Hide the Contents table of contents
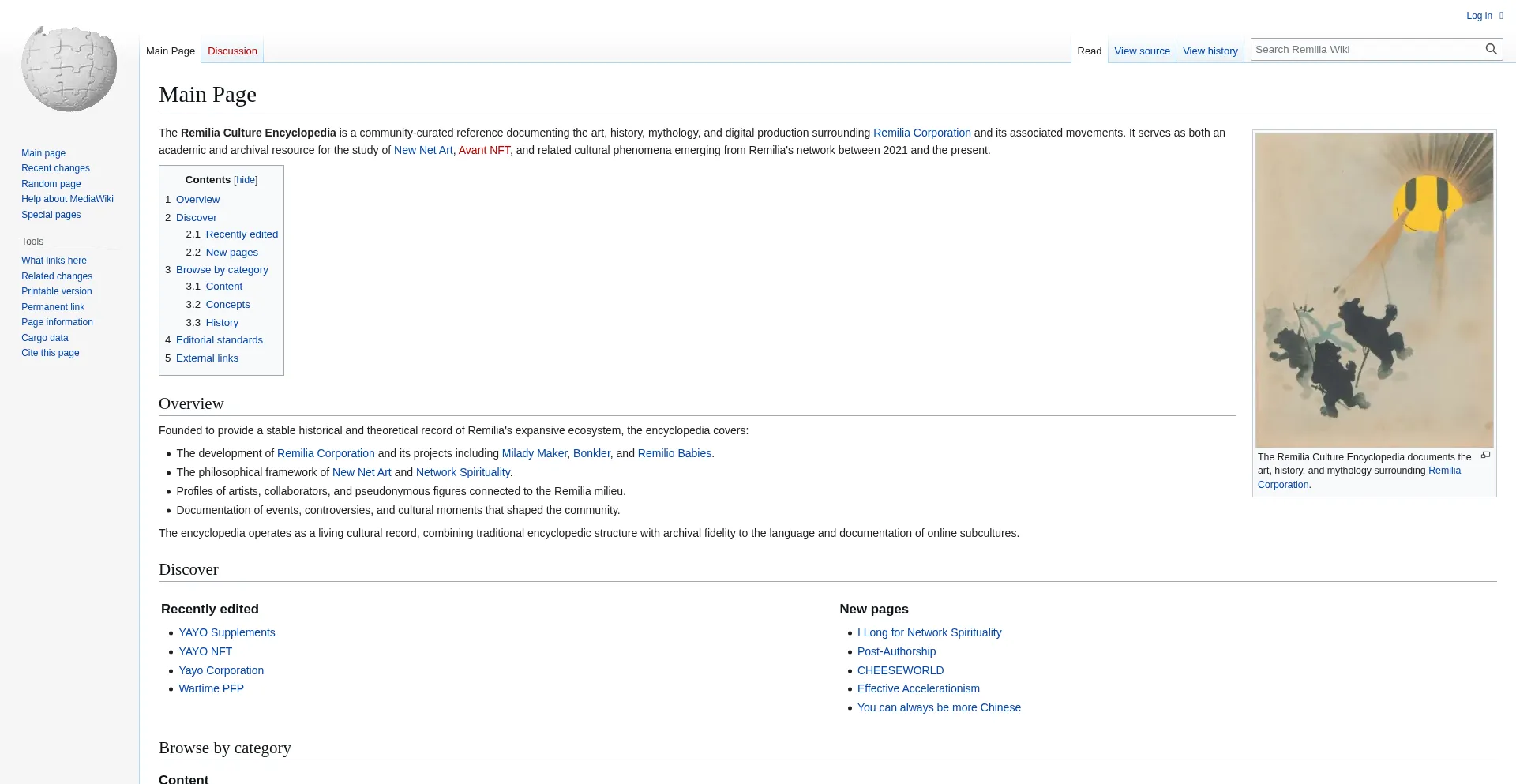Viewport: 1516px width, 784px height. pos(245,179)
